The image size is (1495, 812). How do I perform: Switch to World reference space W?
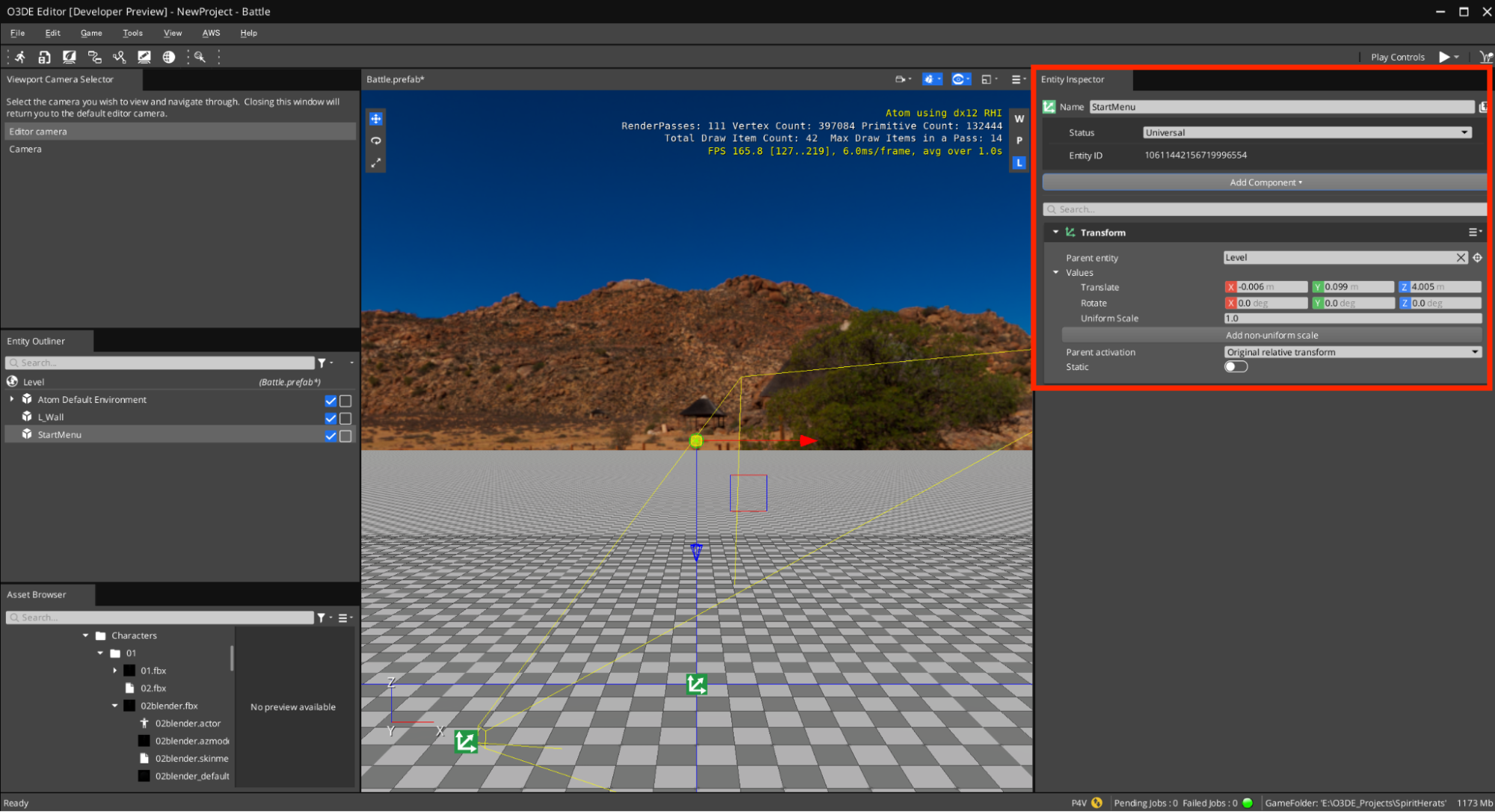click(x=1019, y=119)
